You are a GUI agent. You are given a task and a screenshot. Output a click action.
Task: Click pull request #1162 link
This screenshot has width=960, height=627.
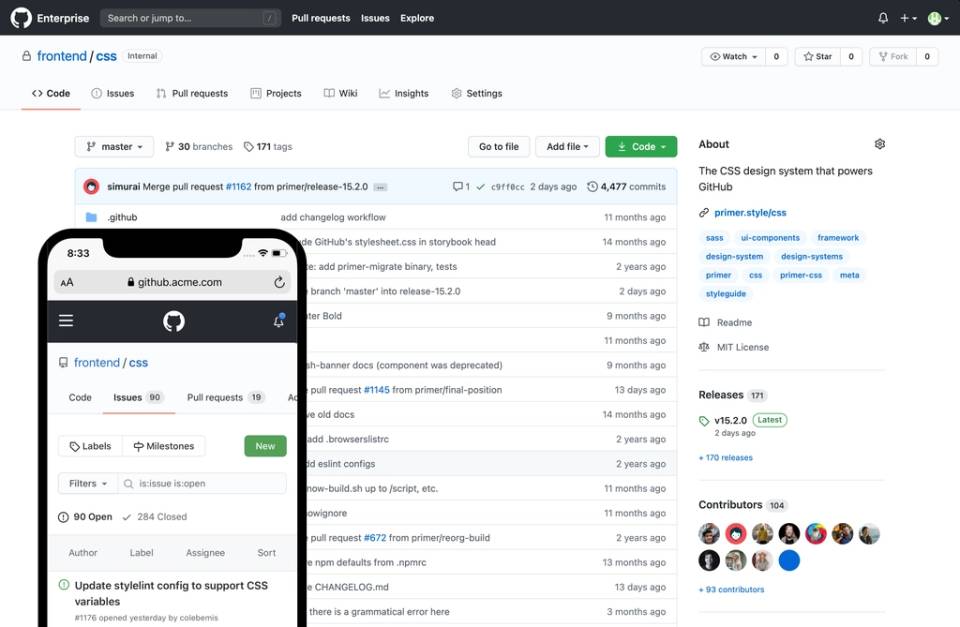238,187
